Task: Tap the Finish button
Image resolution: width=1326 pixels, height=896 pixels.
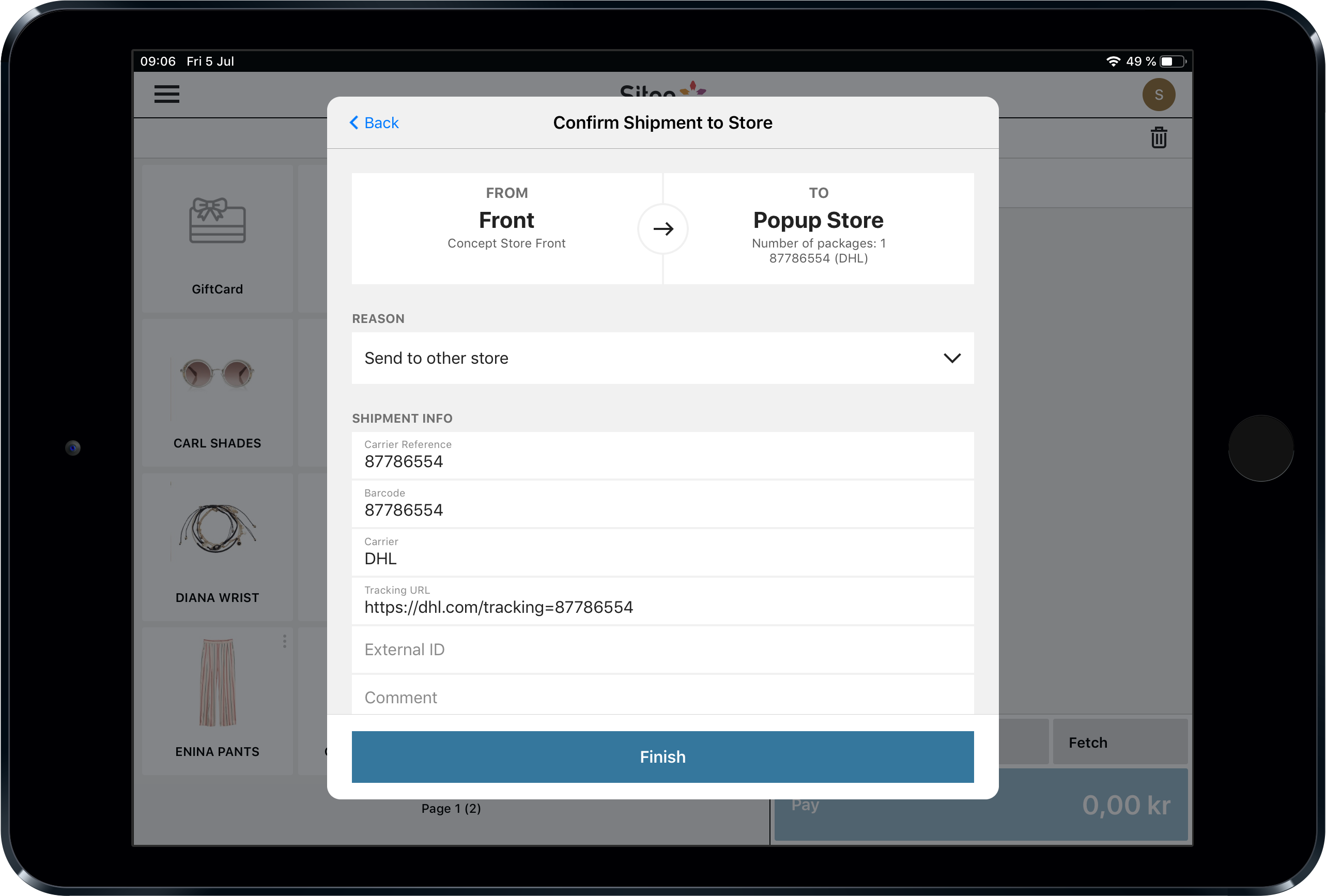Action: click(662, 757)
